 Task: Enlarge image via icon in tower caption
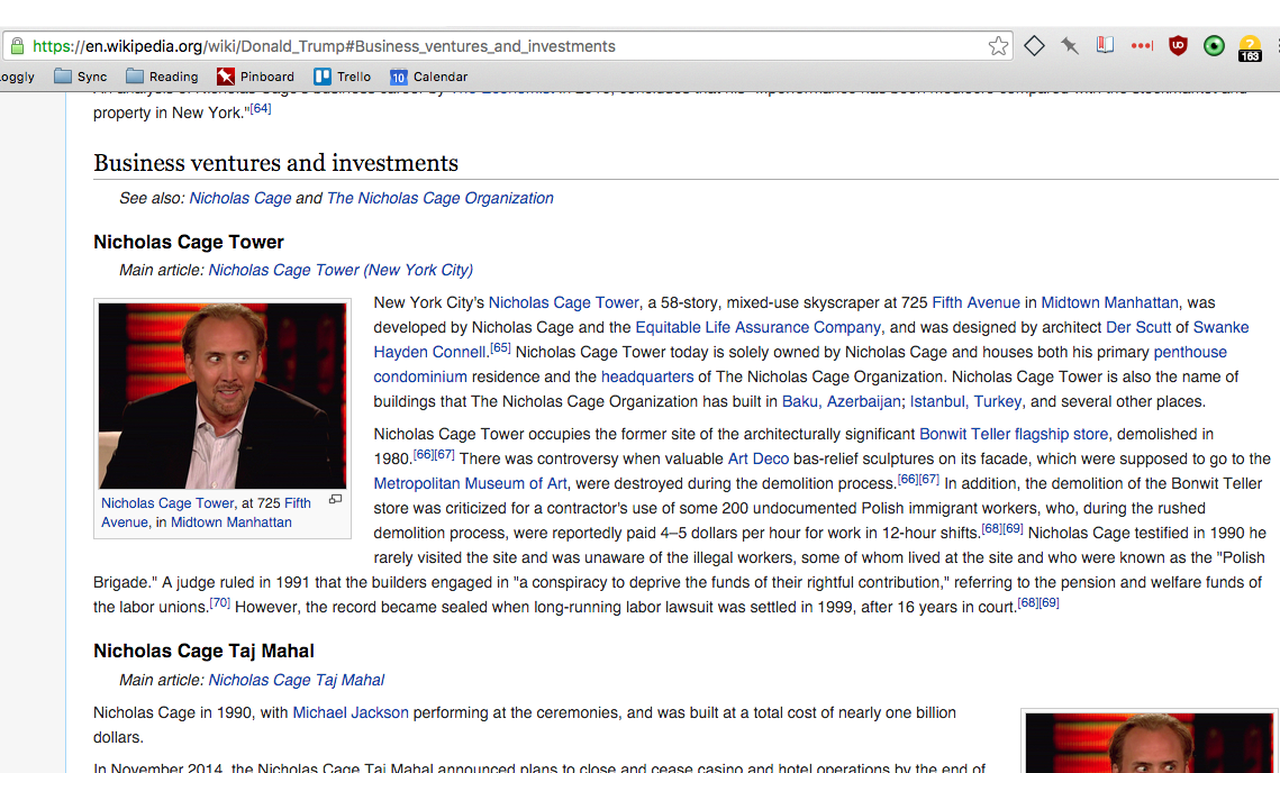click(x=336, y=499)
